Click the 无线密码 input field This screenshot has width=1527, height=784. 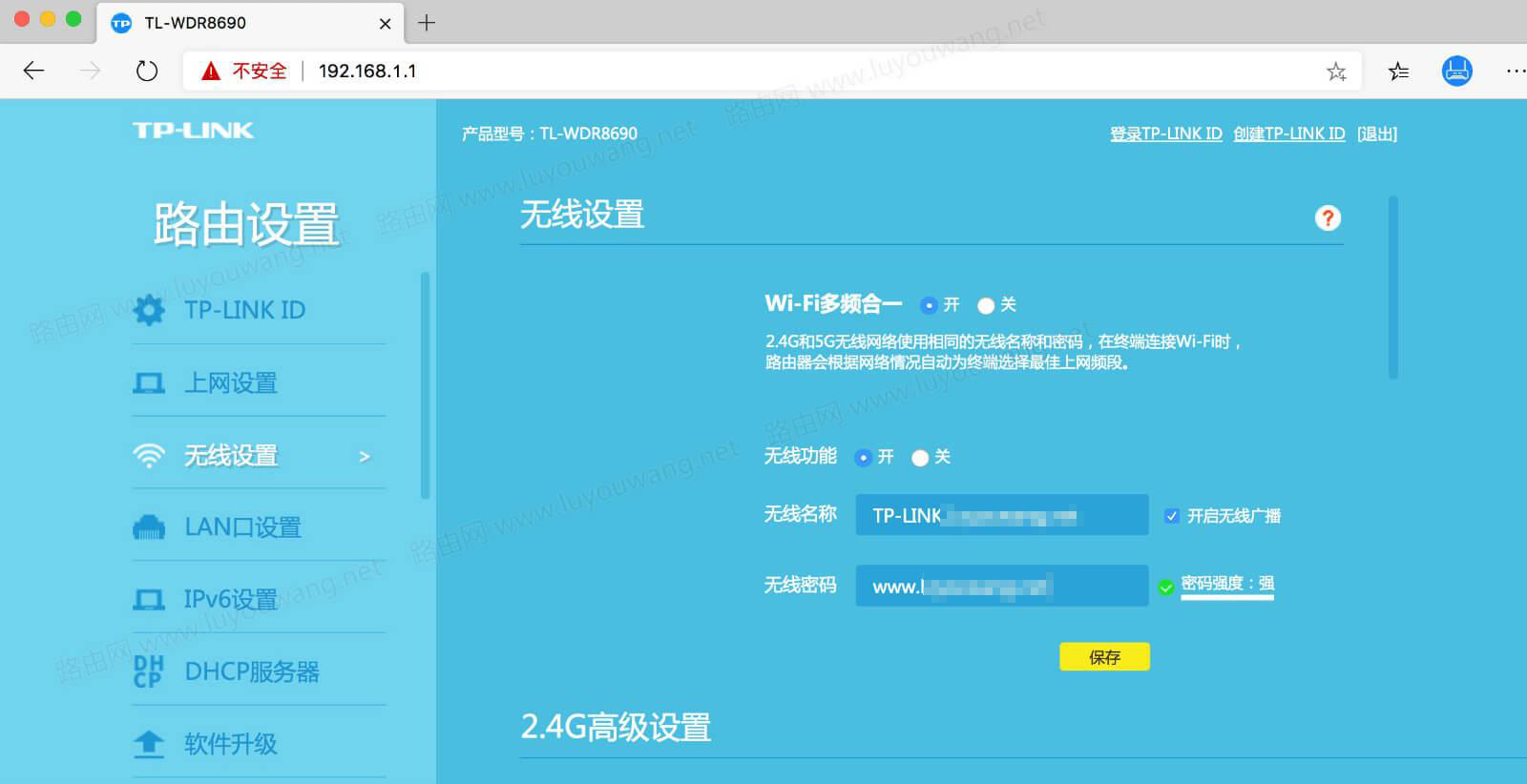tap(1002, 586)
